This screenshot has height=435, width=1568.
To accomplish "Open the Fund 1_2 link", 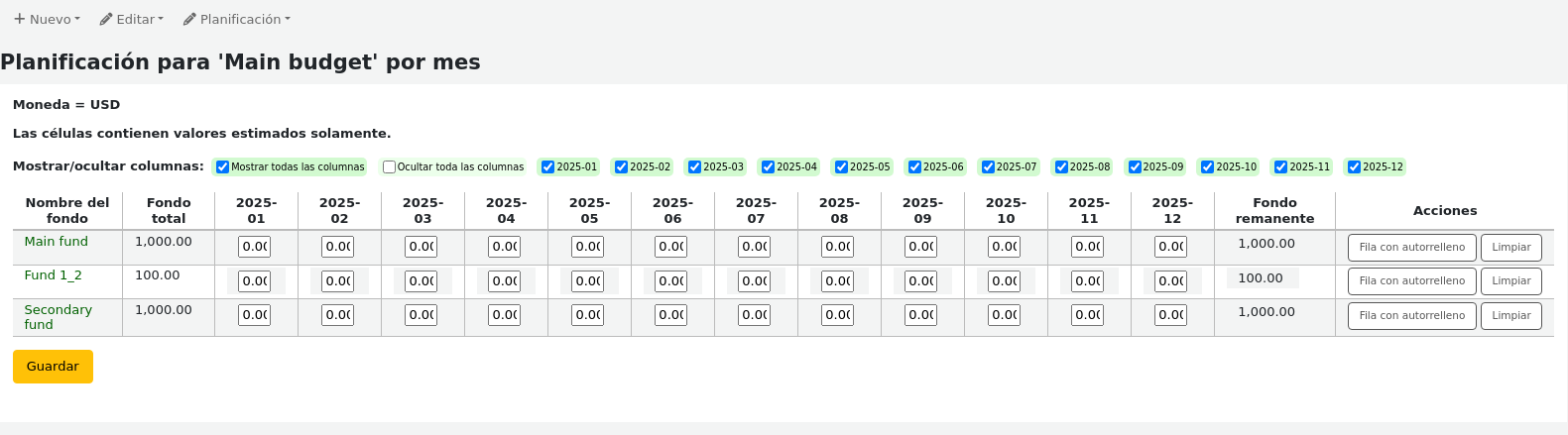I will [x=53, y=275].
